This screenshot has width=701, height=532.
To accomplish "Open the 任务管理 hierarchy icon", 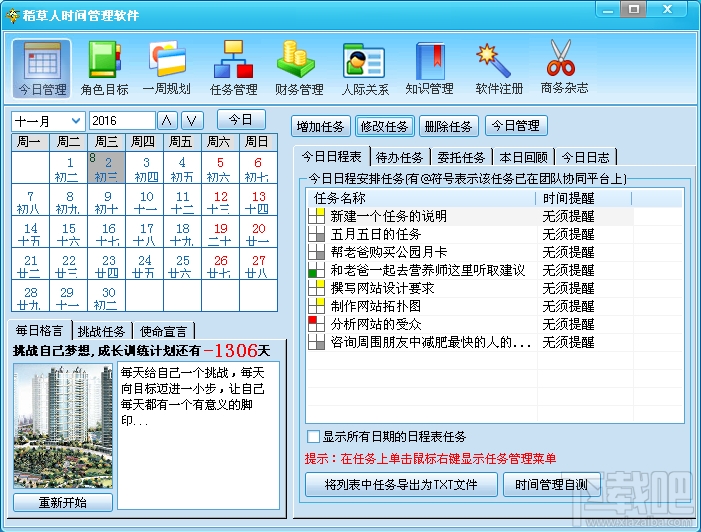I will click(x=233, y=68).
